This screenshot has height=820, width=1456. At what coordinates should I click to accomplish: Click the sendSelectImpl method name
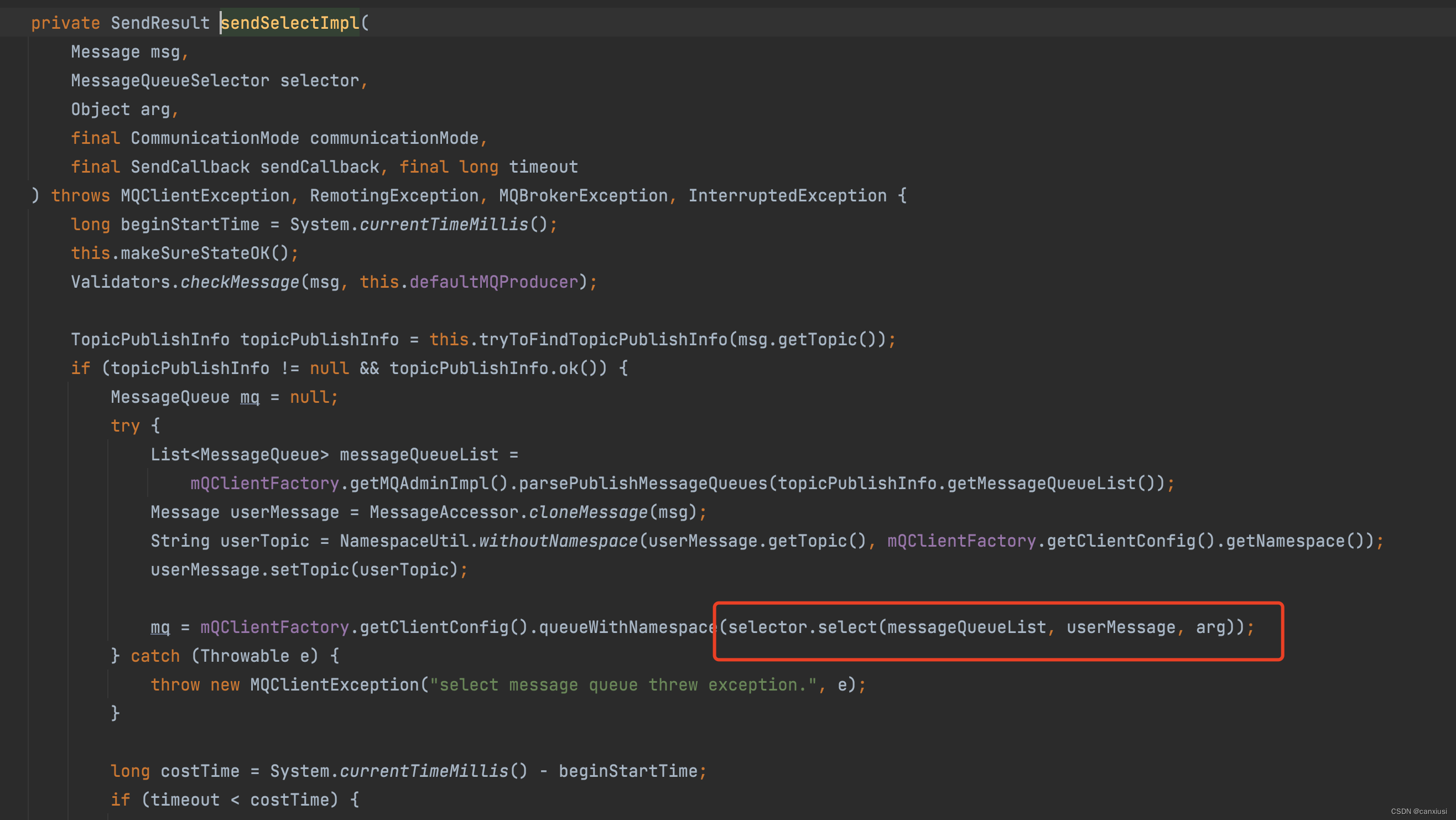290,23
